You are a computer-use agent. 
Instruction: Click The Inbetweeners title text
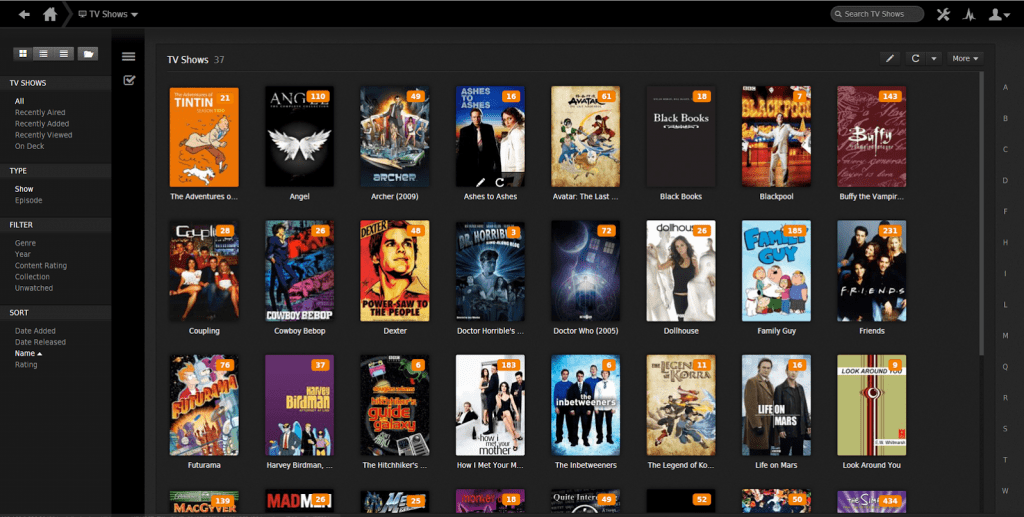585,465
